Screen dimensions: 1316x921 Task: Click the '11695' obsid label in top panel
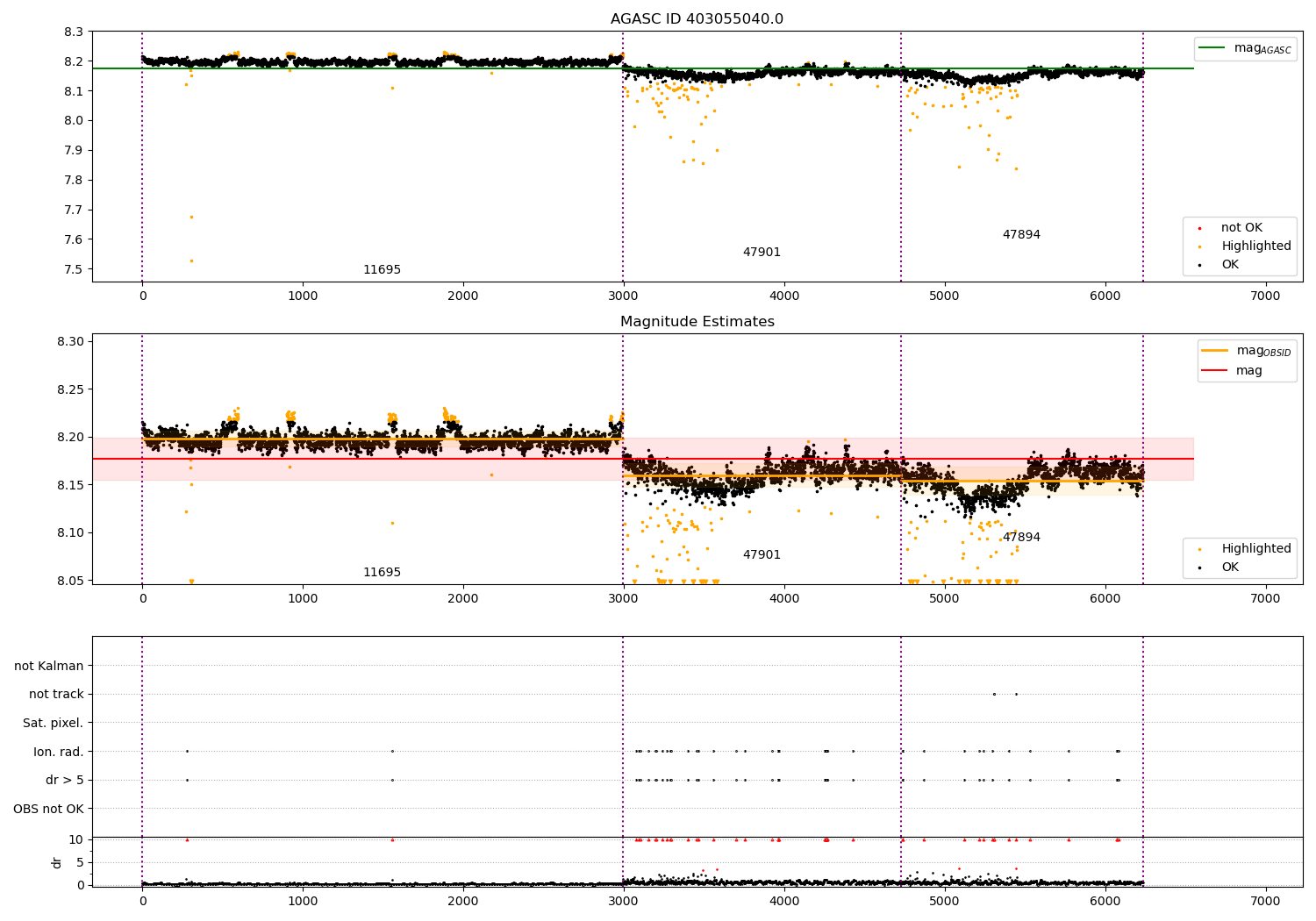382,270
